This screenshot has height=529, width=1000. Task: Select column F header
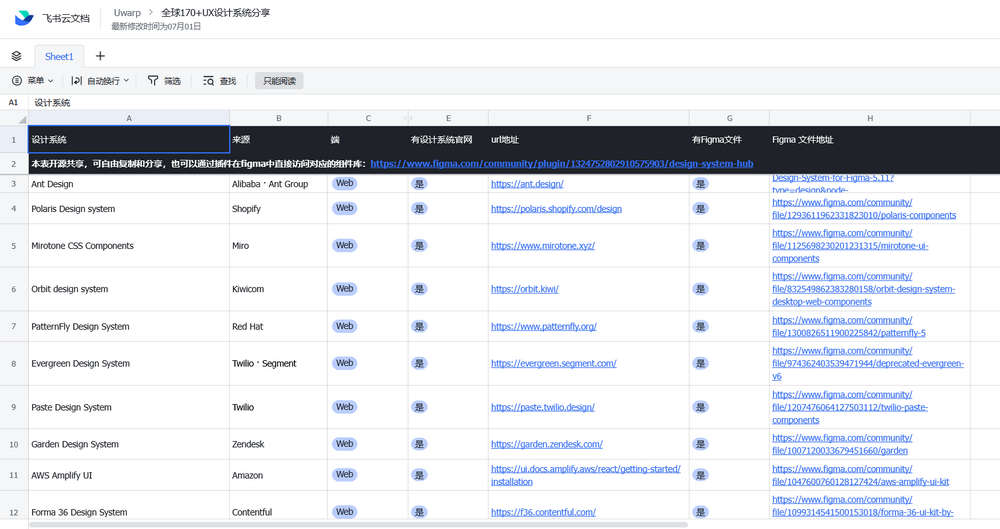point(589,118)
